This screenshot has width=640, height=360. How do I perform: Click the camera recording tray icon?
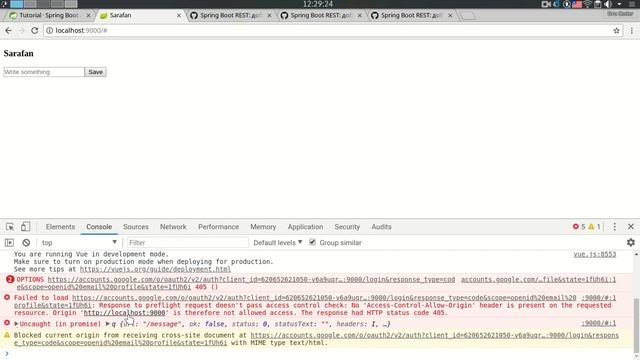click(x=546, y=4)
